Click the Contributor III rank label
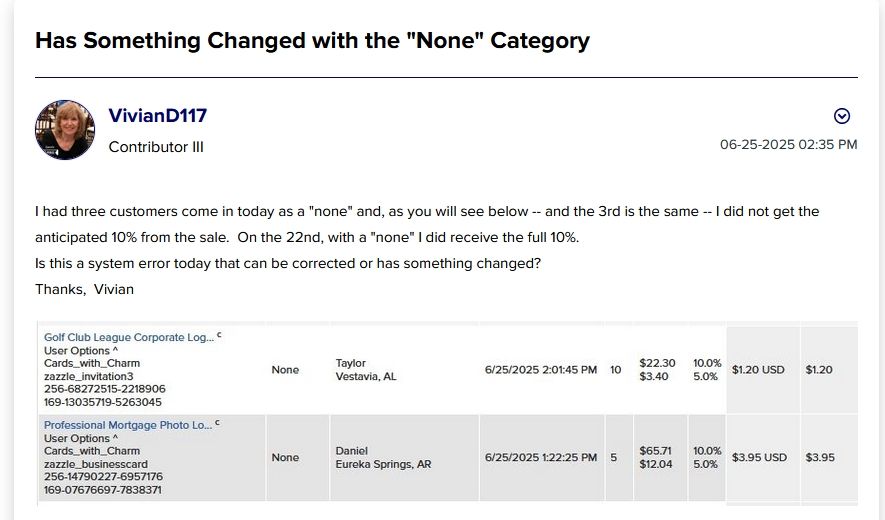The width and height of the screenshot is (885, 520). point(156,147)
